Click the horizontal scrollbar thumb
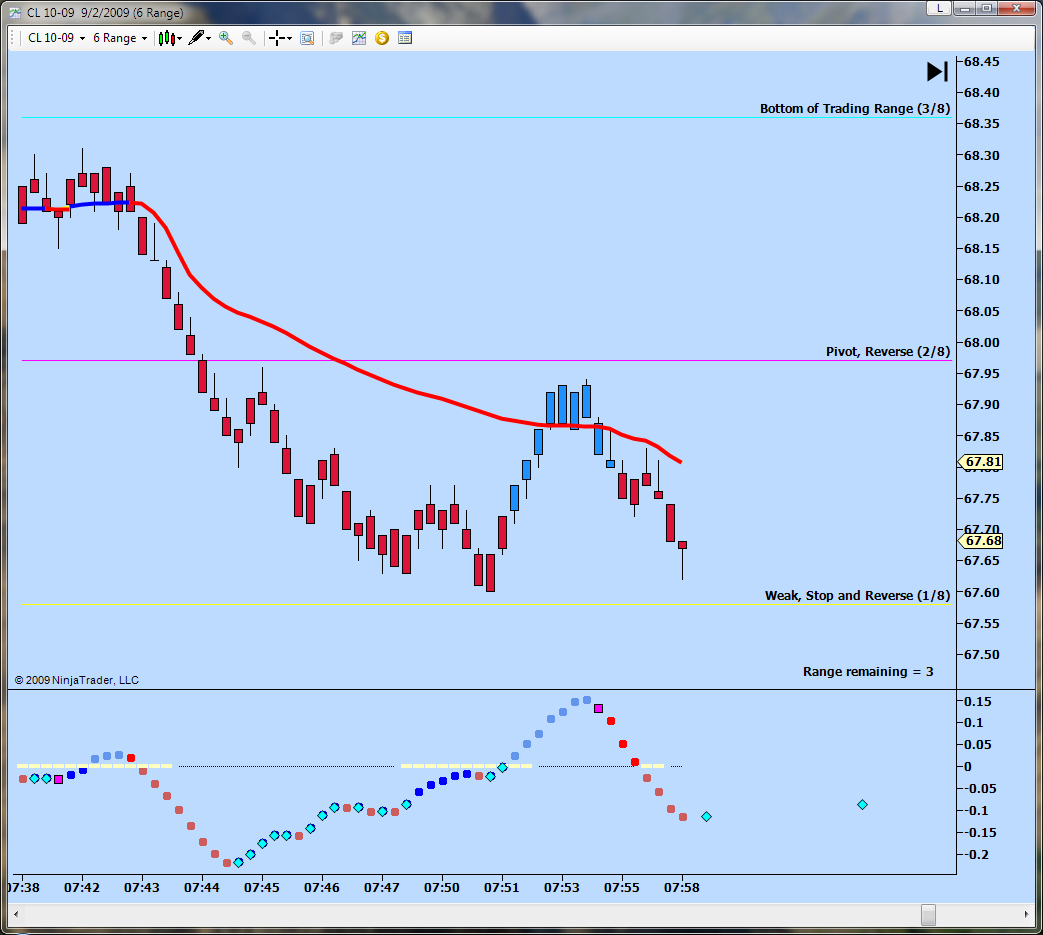This screenshot has width=1043, height=935. [x=929, y=915]
